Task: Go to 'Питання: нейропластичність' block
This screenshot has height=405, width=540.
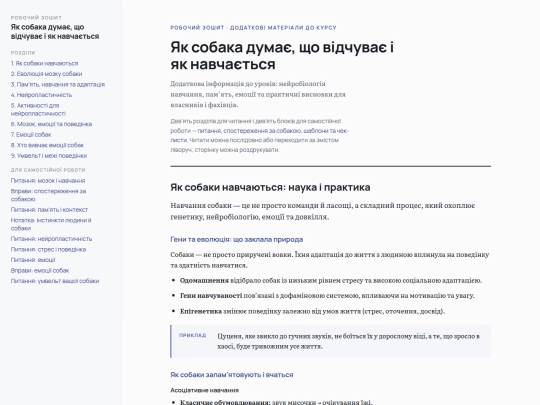Action: coord(51,239)
